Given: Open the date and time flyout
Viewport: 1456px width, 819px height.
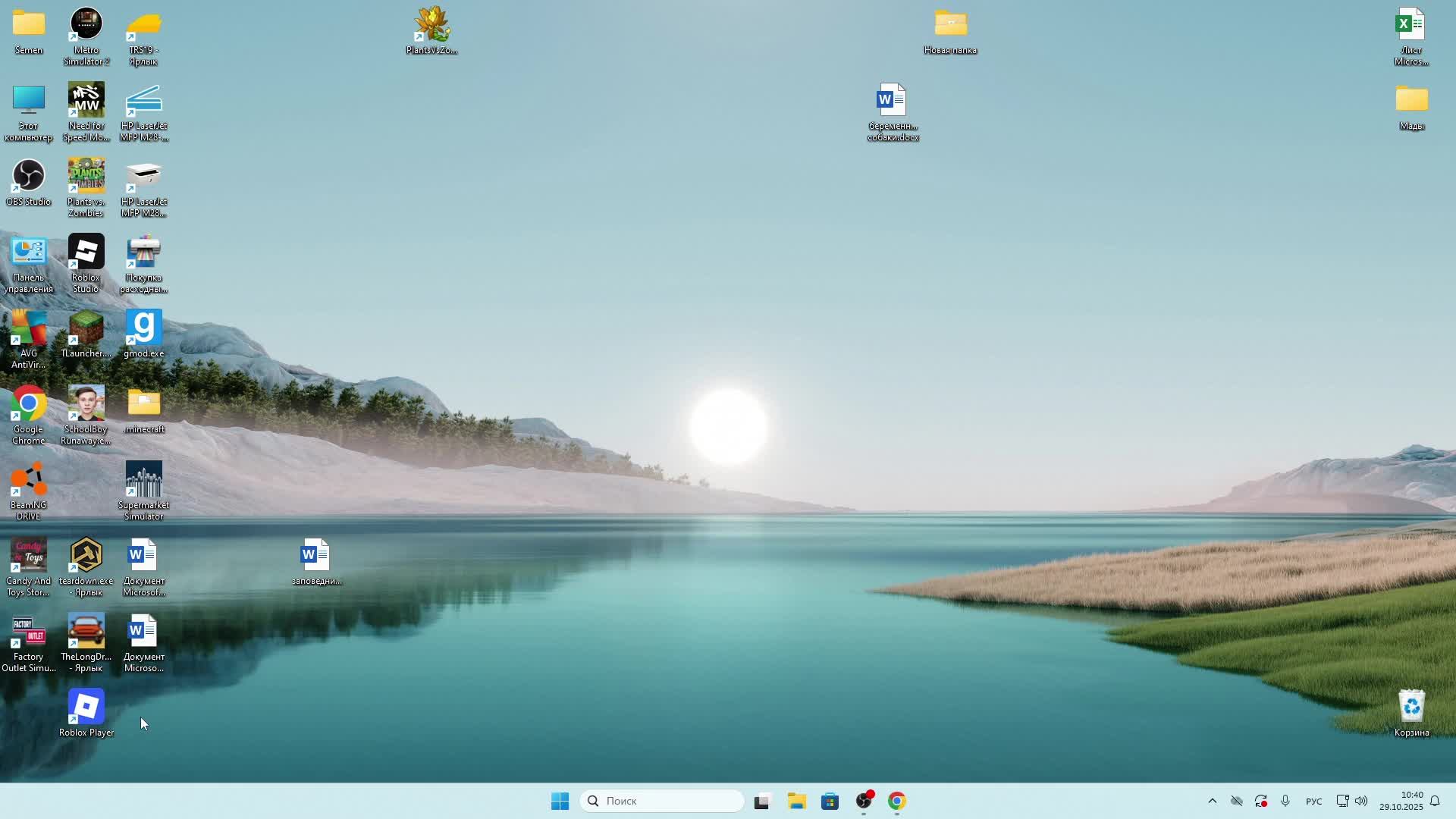Looking at the screenshot, I should pos(1401,801).
